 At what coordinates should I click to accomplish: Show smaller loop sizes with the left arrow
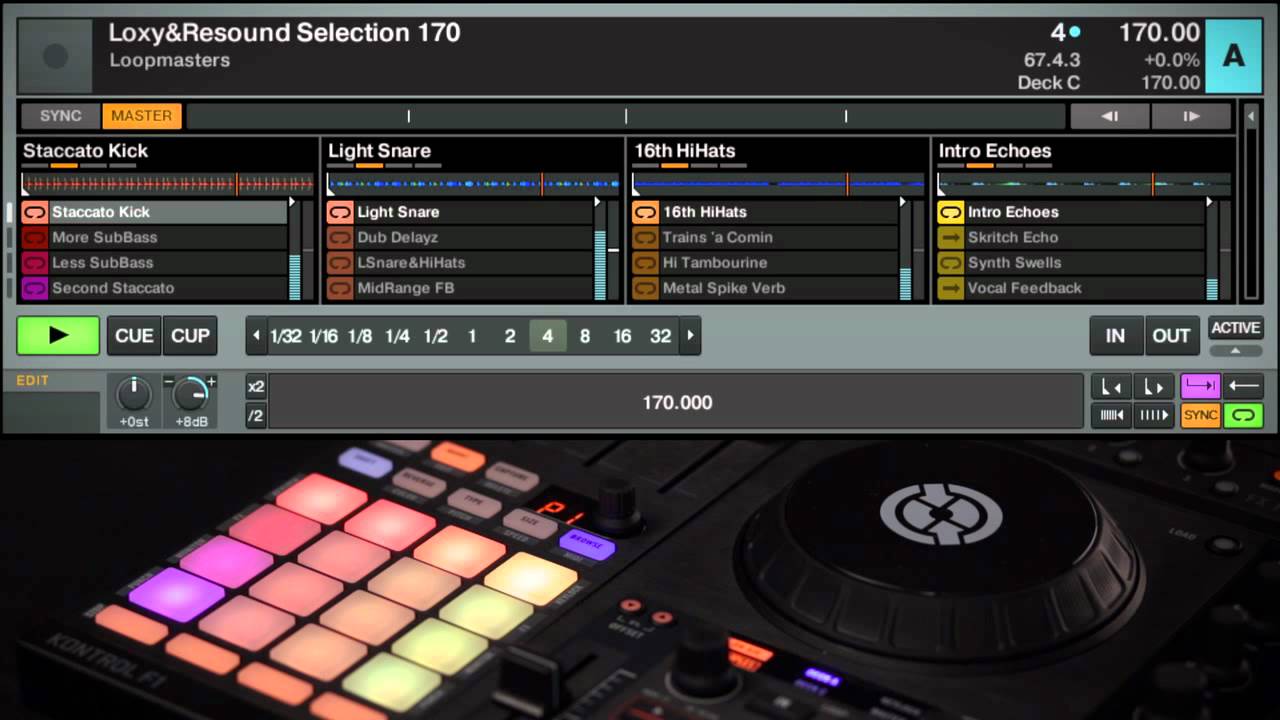[x=256, y=336]
